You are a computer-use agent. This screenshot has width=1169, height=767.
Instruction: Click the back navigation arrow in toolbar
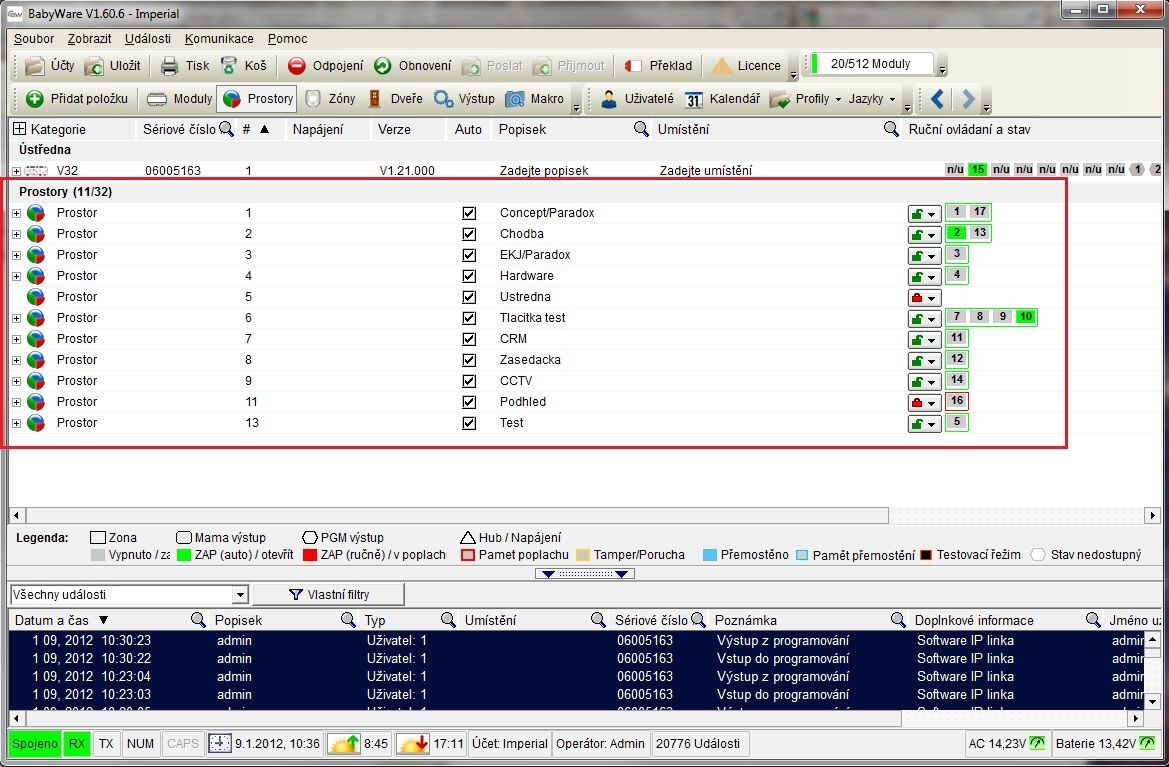tap(937, 99)
